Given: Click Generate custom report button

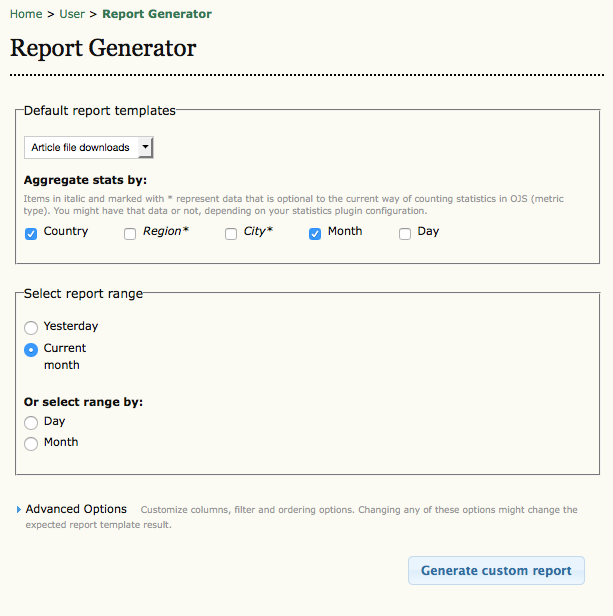Looking at the screenshot, I should (496, 570).
